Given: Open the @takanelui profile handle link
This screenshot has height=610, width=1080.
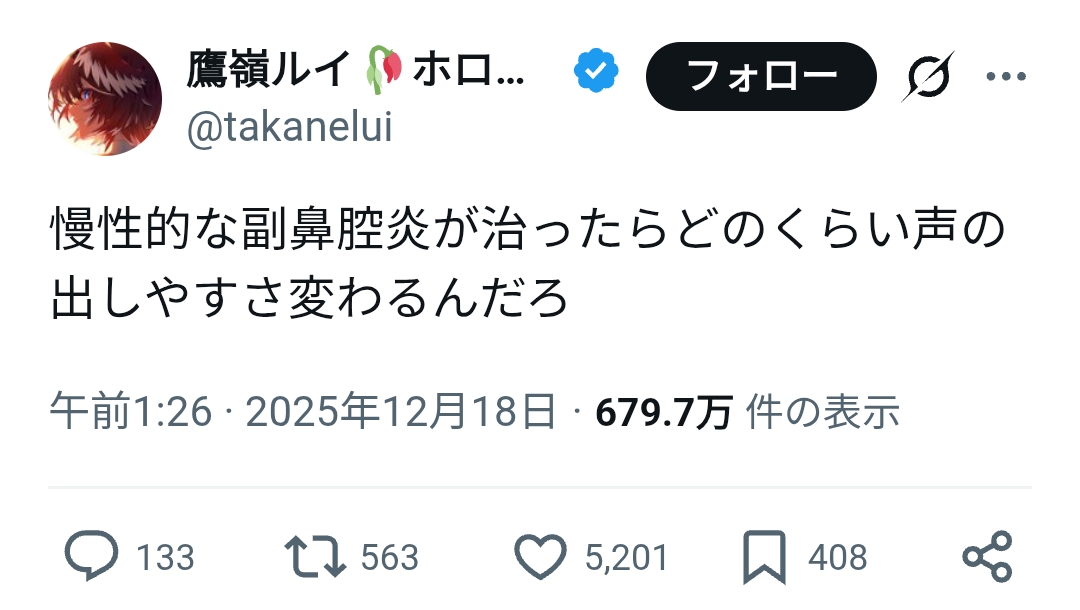Looking at the screenshot, I should pos(289,128).
